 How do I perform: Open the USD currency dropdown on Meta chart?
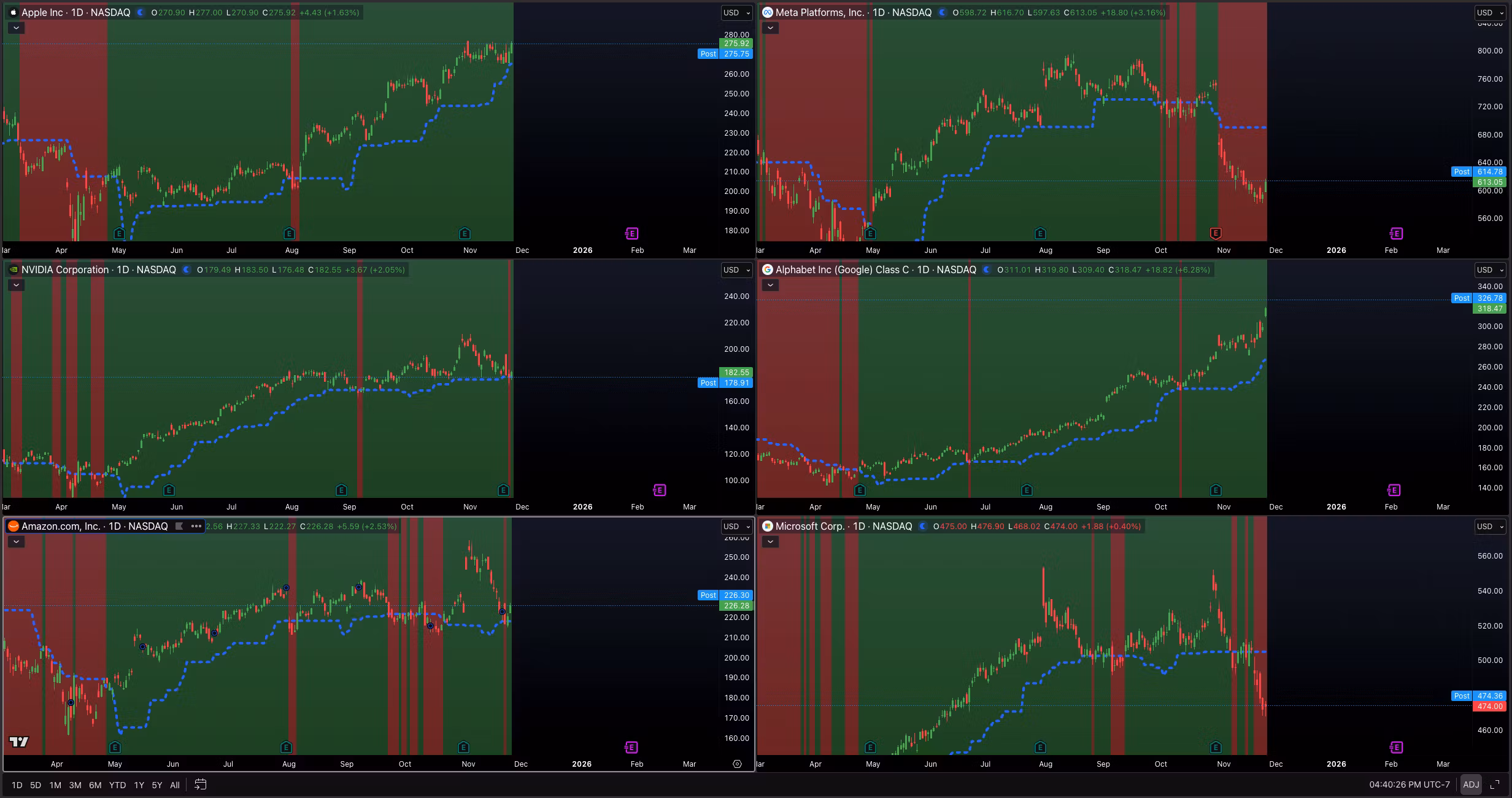tap(1491, 12)
